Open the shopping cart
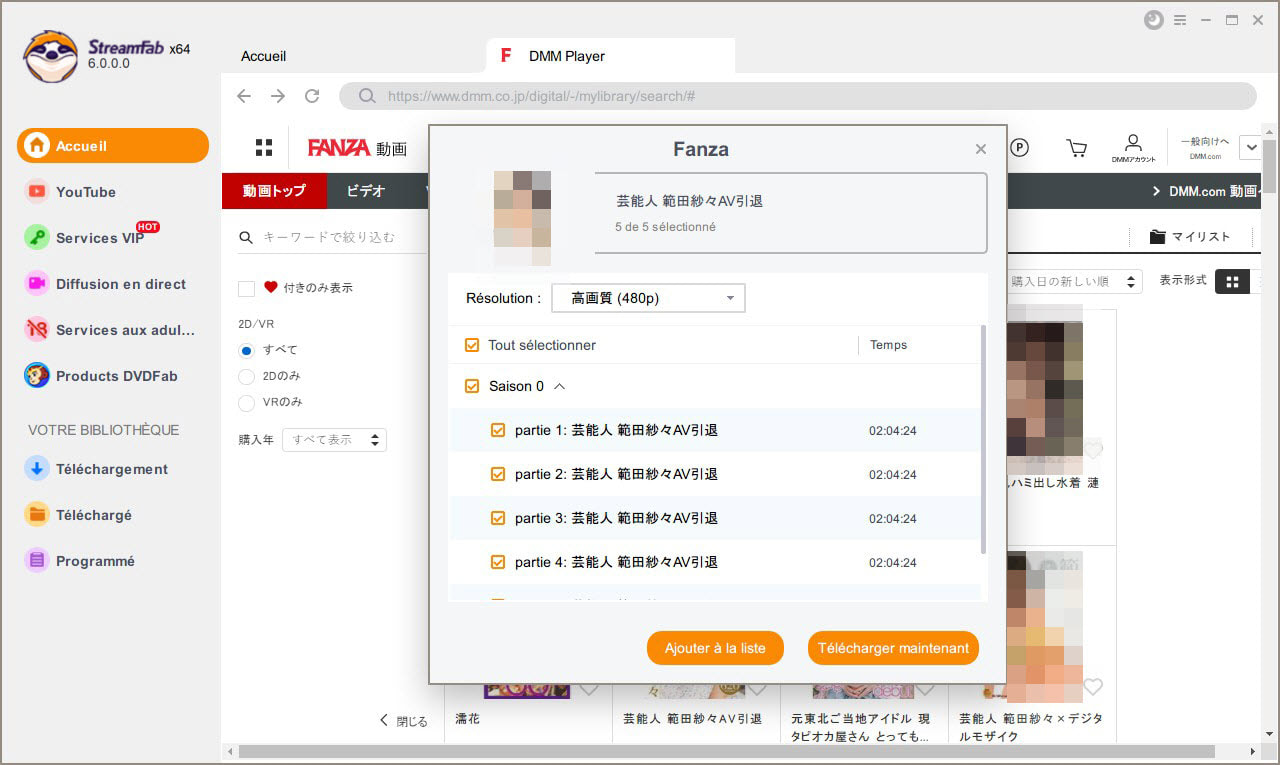 point(1077,148)
